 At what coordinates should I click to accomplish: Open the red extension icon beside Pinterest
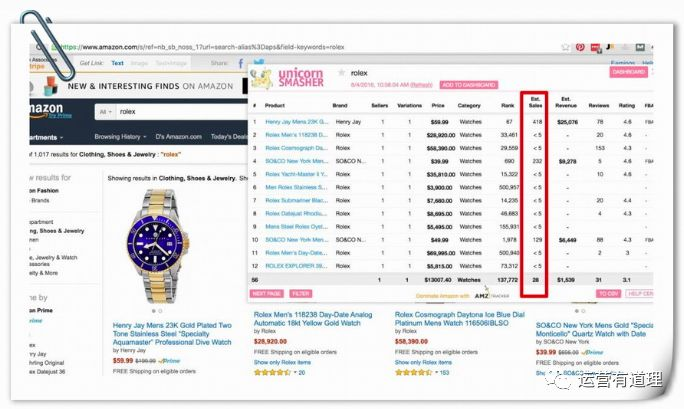[595, 48]
